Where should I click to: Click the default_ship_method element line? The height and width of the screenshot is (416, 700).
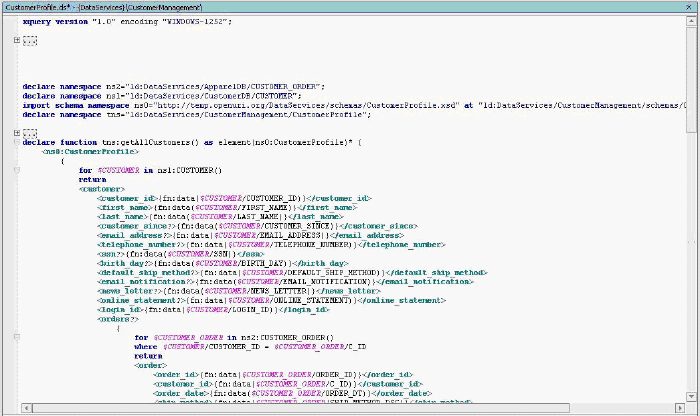[292, 272]
